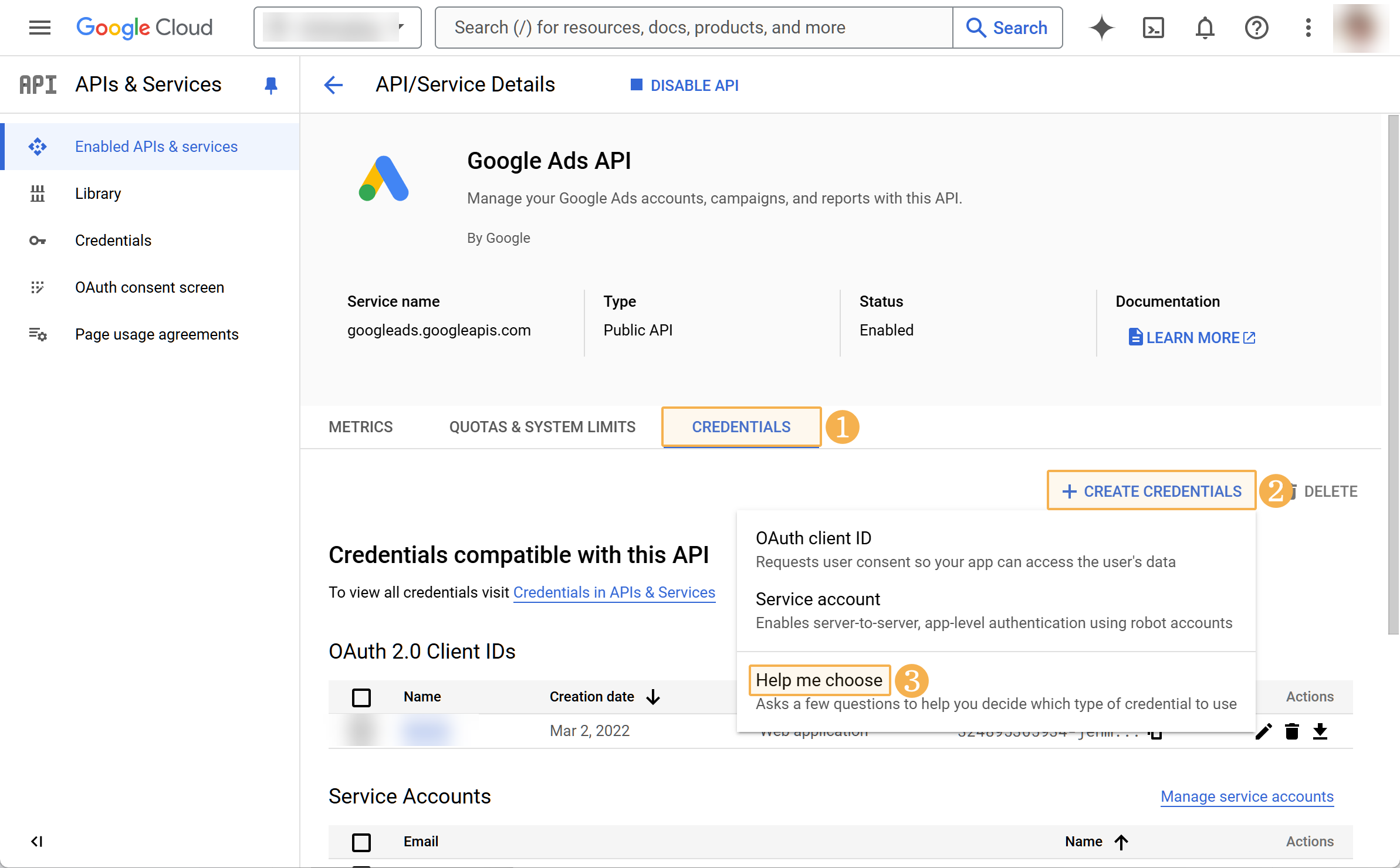Sort by Creation date column arrow
1400x868 pixels.
point(653,697)
